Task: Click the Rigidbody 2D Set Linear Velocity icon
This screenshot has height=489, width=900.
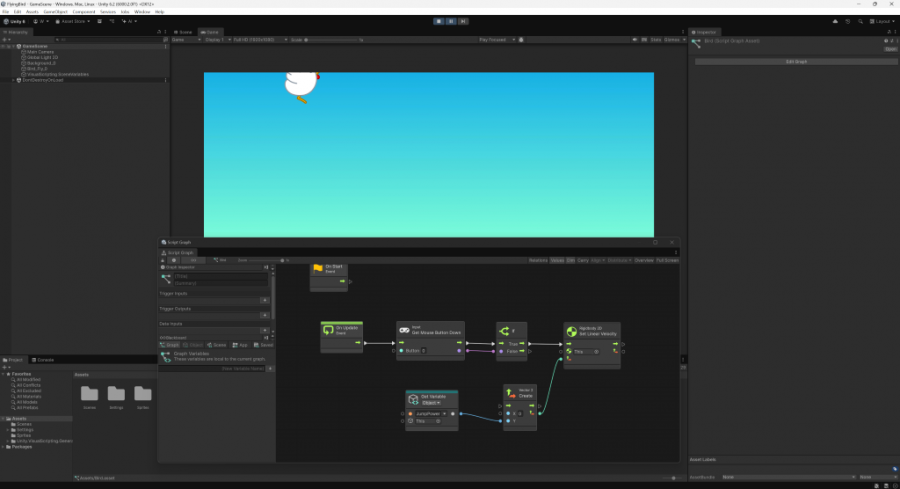Action: tap(572, 331)
